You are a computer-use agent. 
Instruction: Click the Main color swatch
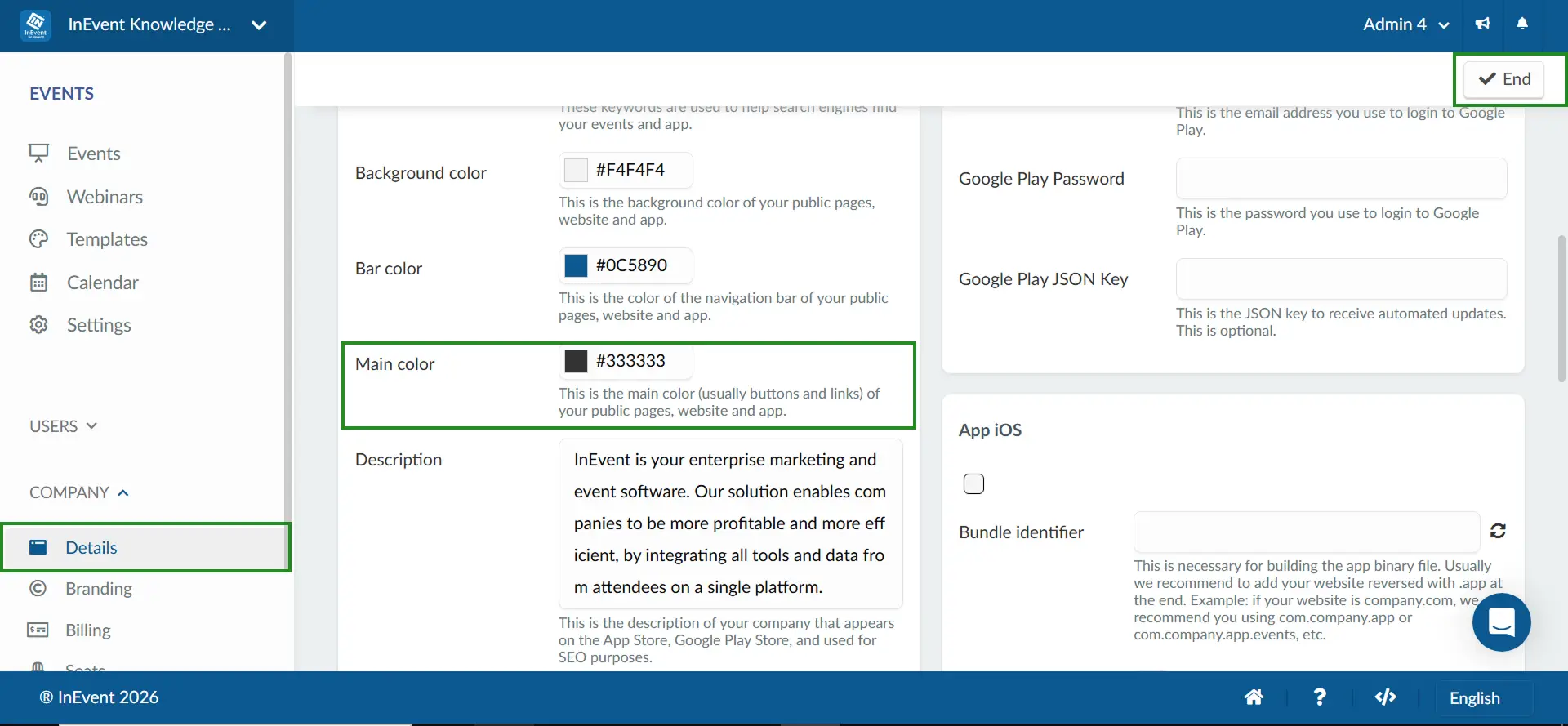tap(576, 361)
